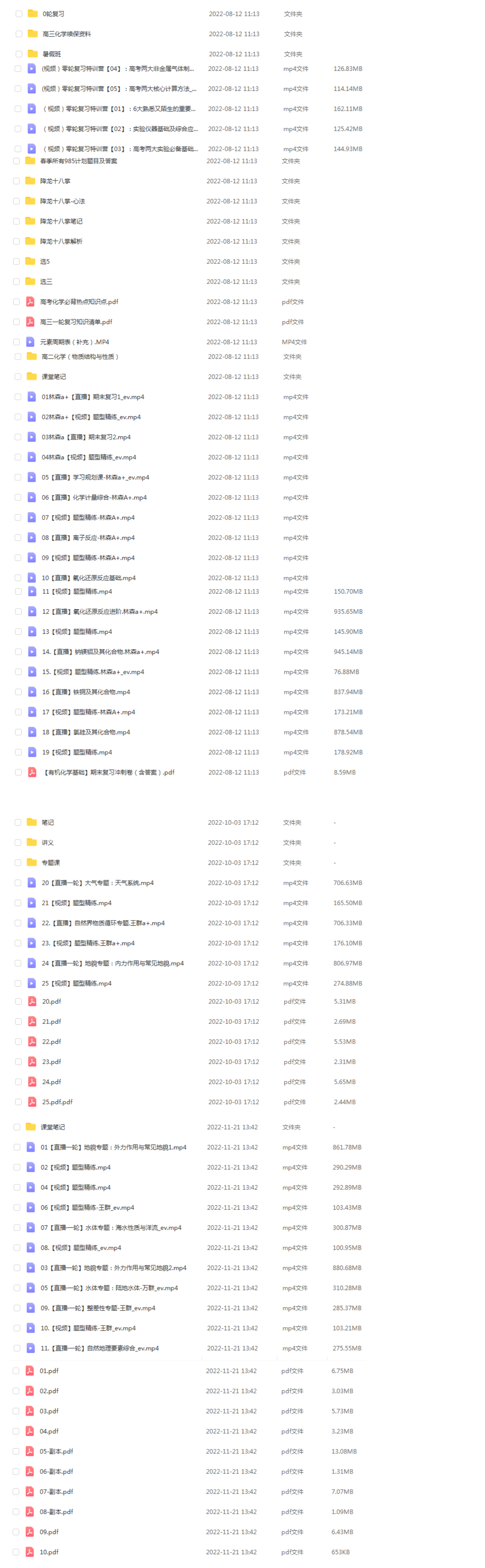Select the checkbox next to 高三一轮复习知识清单.pdf

(x=16, y=321)
